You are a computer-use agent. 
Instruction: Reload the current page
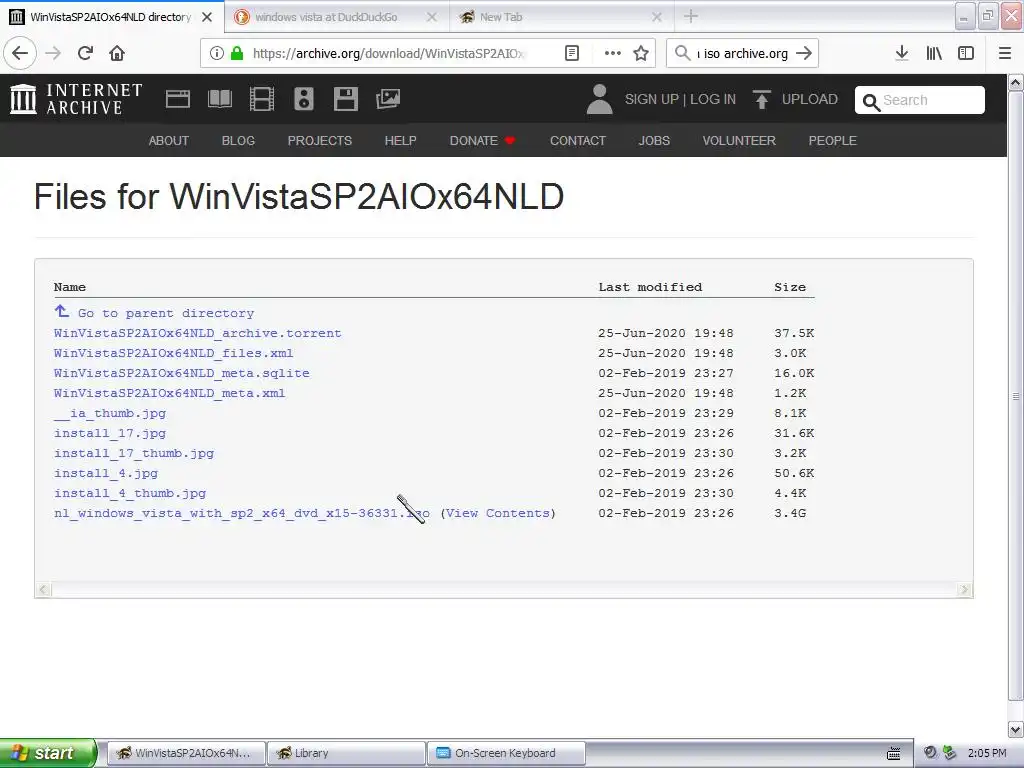(85, 53)
